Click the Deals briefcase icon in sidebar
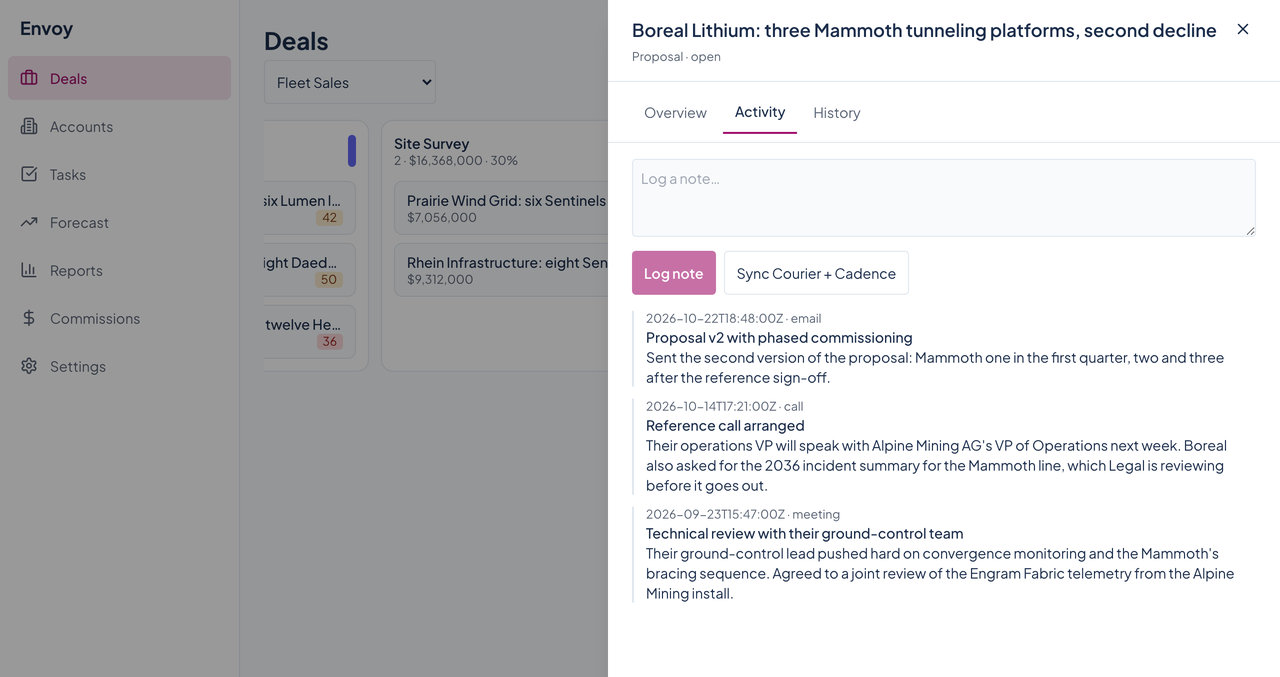 pos(29,78)
